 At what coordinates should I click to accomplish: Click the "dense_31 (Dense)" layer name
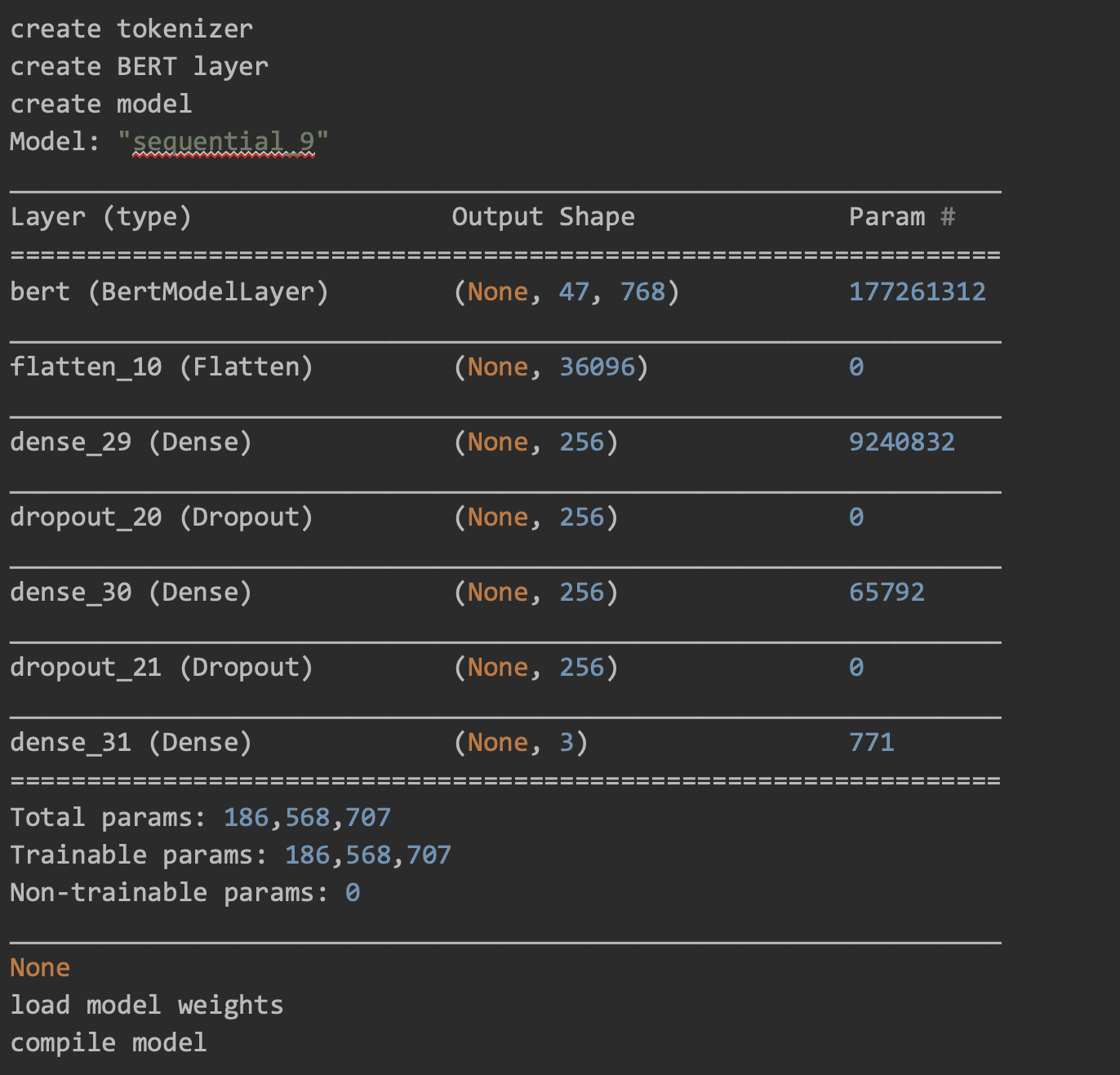pos(131,742)
